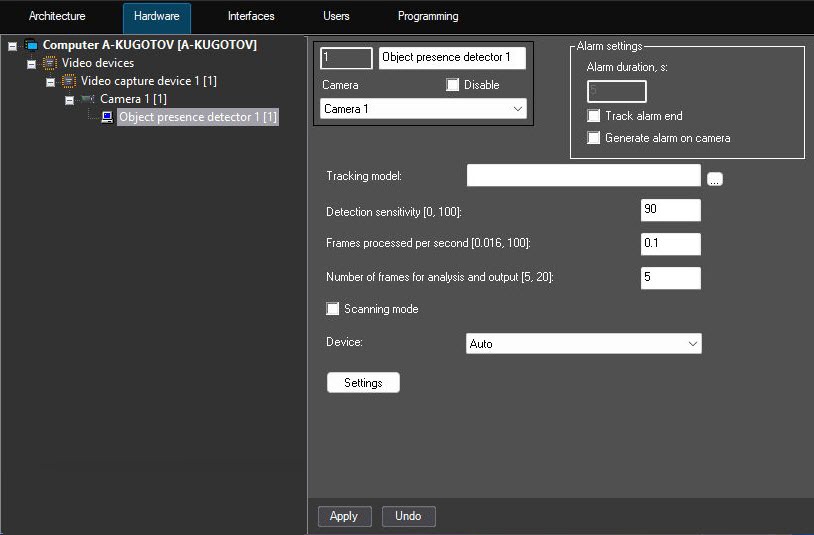Open tracking model browse ellipsis button

pyautogui.click(x=715, y=179)
